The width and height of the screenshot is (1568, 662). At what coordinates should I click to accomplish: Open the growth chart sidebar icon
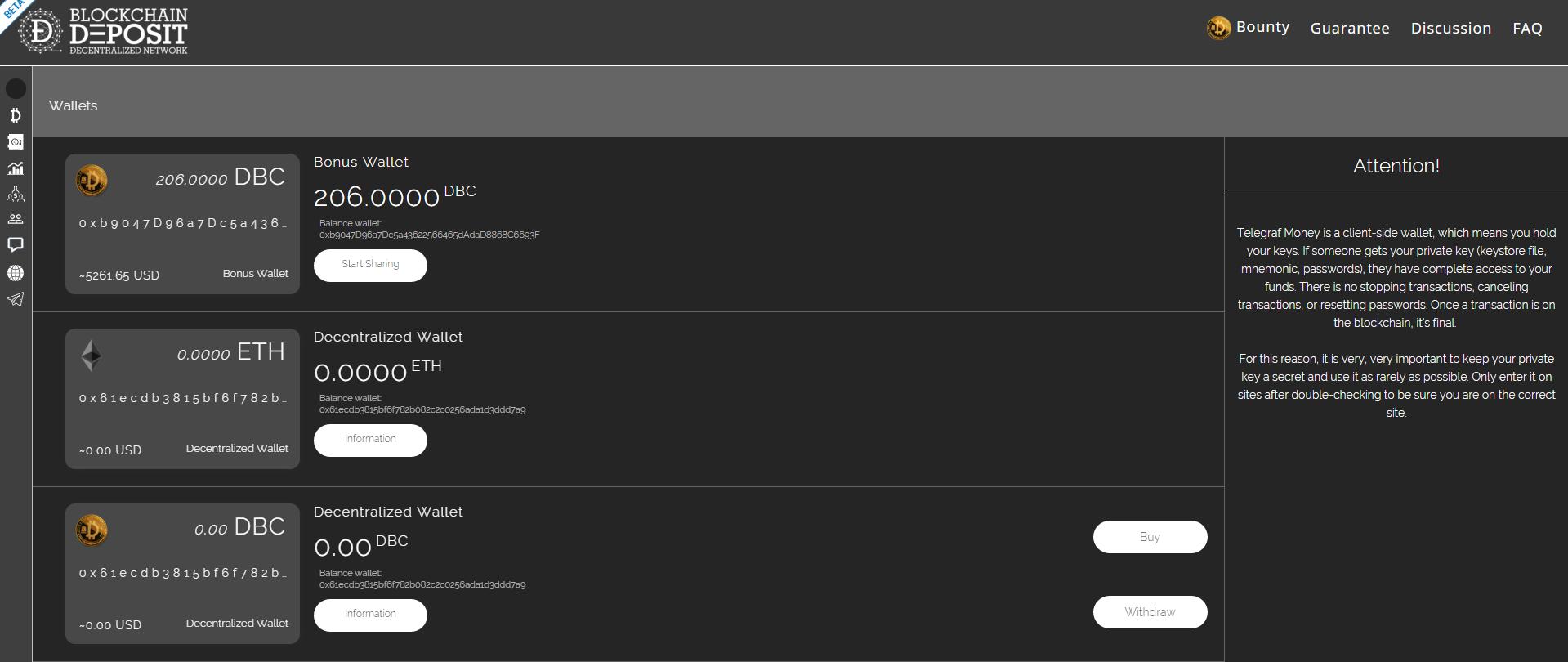coord(16,168)
